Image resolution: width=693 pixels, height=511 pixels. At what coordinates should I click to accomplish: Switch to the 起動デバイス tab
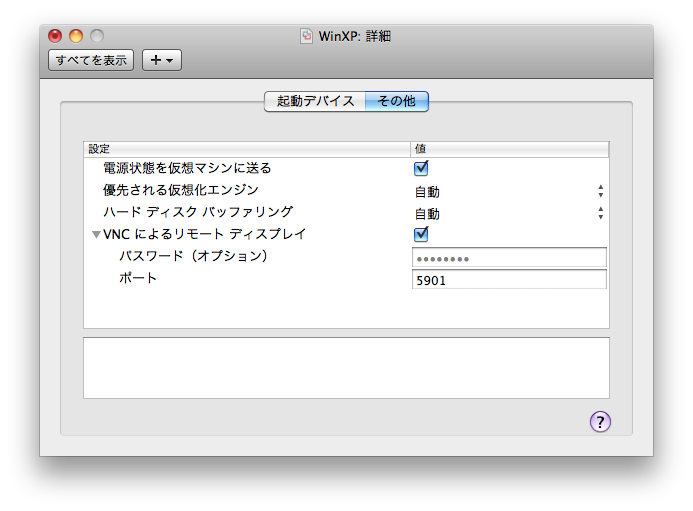315,101
